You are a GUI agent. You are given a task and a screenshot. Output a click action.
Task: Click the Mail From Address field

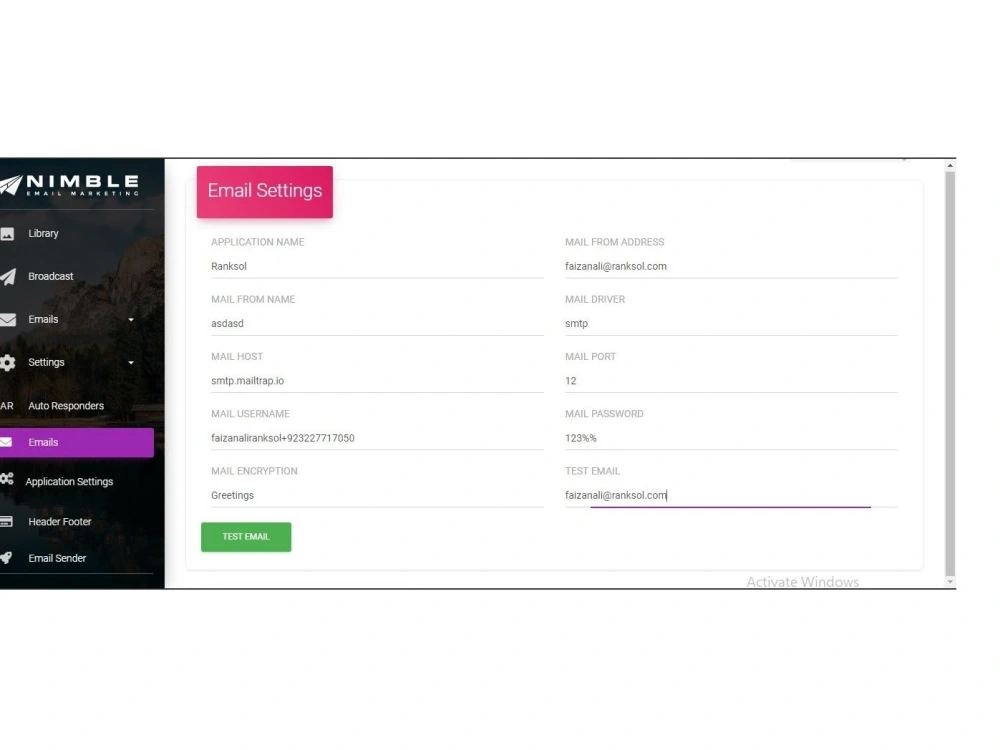click(x=731, y=267)
